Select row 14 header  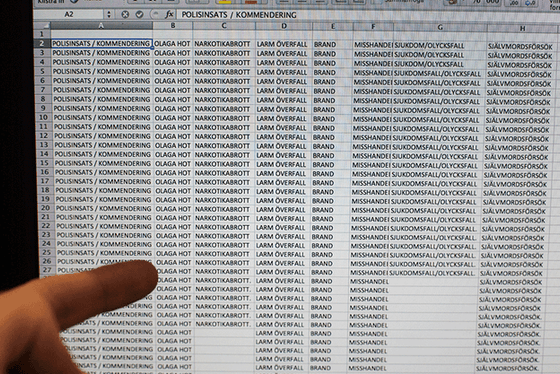click(x=44, y=154)
